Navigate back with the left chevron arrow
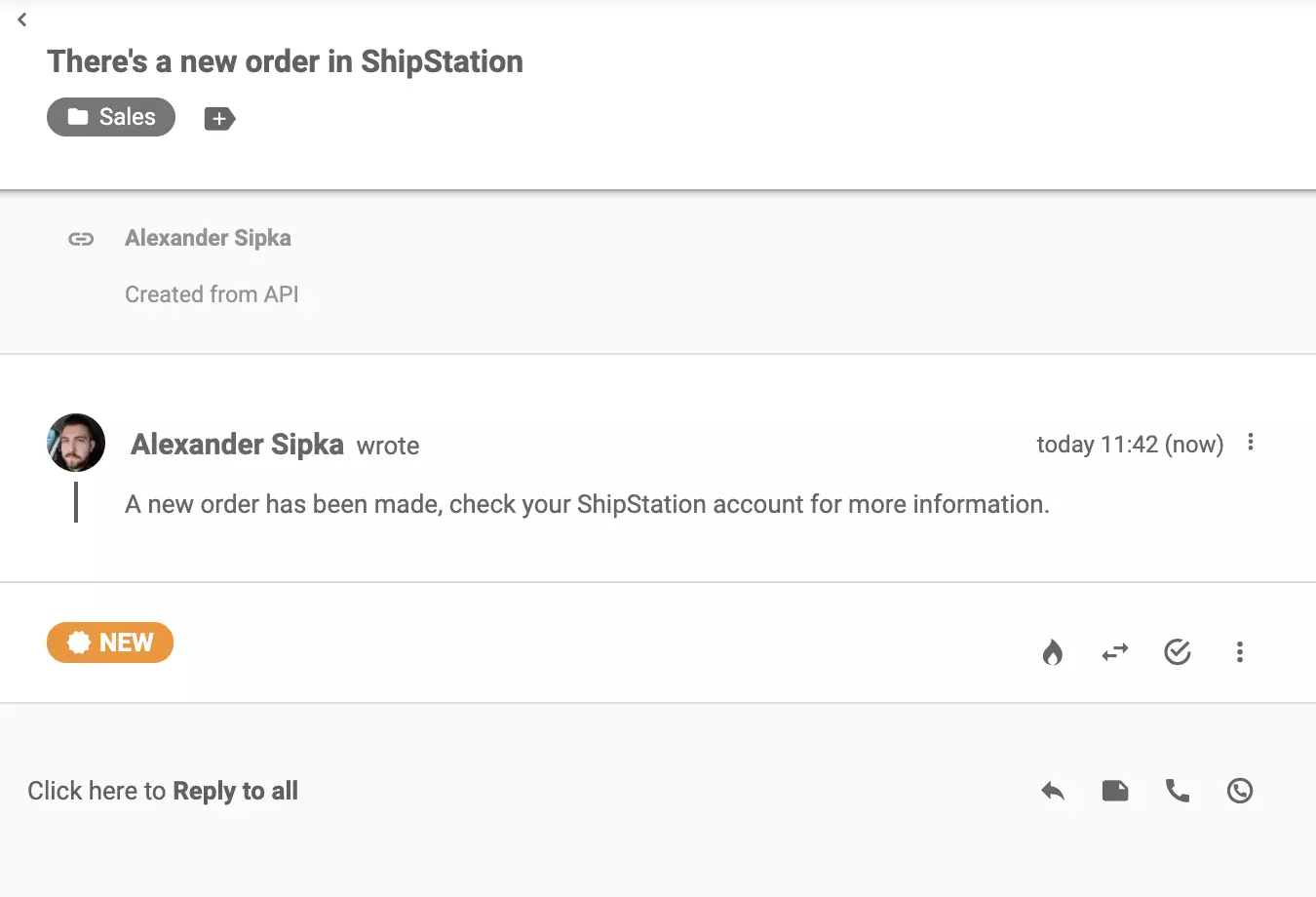This screenshot has height=897, width=1316. tap(21, 19)
